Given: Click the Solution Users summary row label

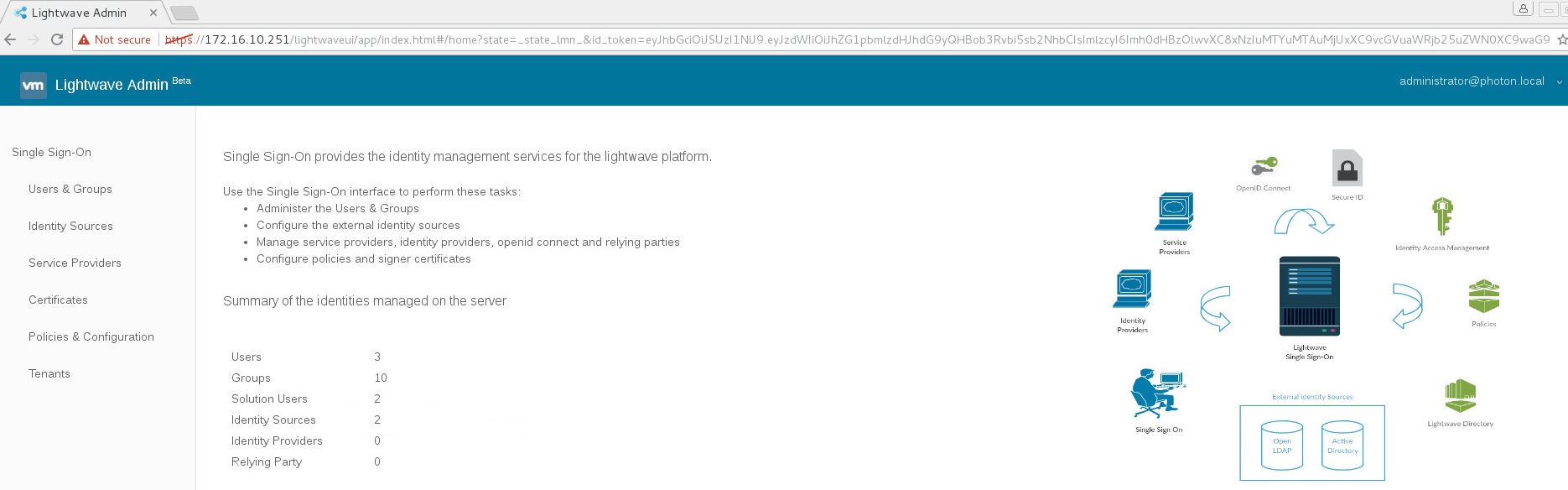Looking at the screenshot, I should [x=269, y=399].
